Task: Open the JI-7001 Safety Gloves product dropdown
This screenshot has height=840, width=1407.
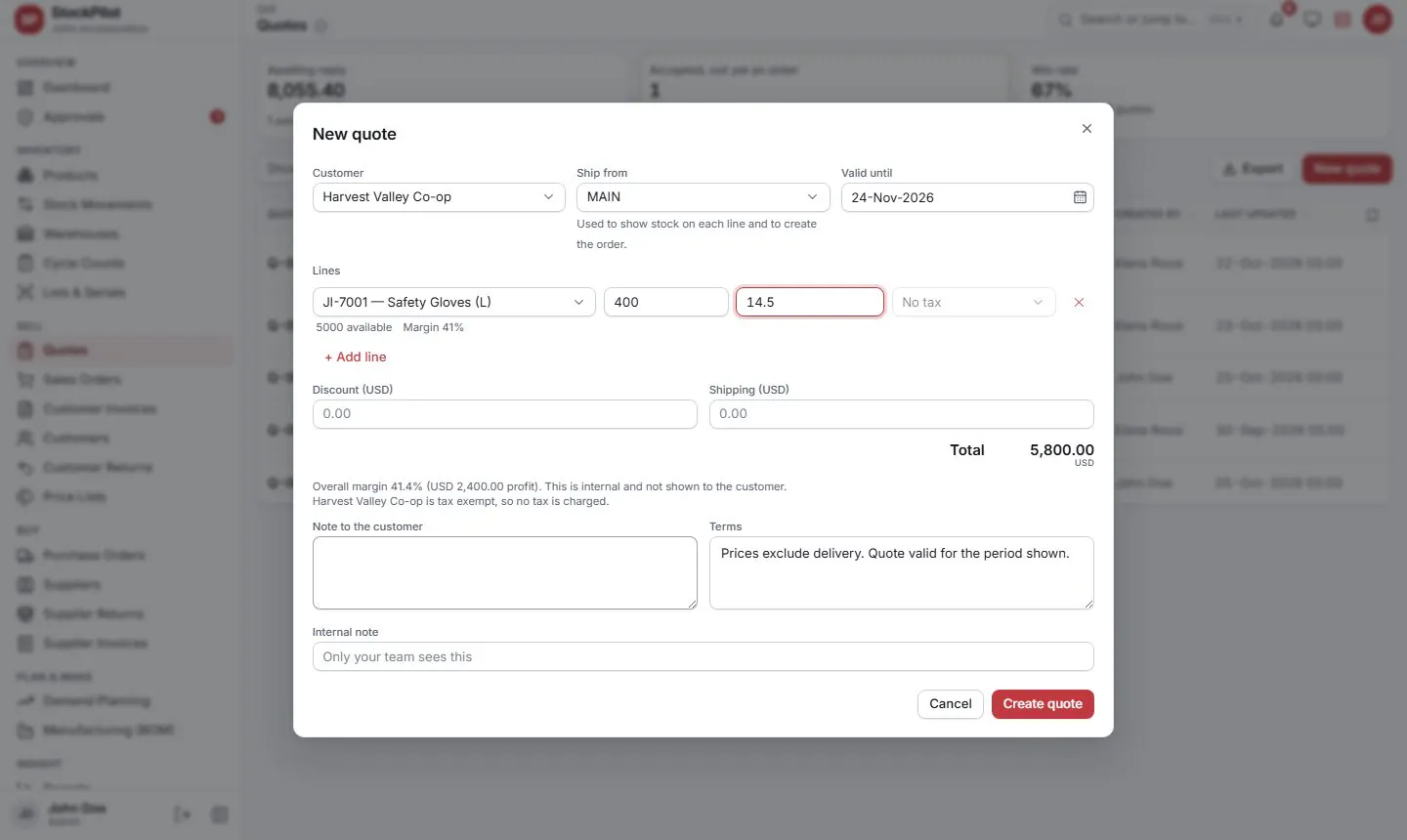Action: (x=454, y=302)
